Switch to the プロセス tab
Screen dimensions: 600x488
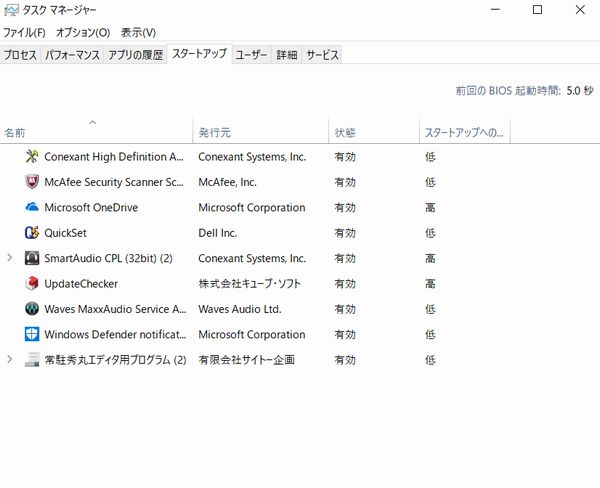click(x=20, y=55)
